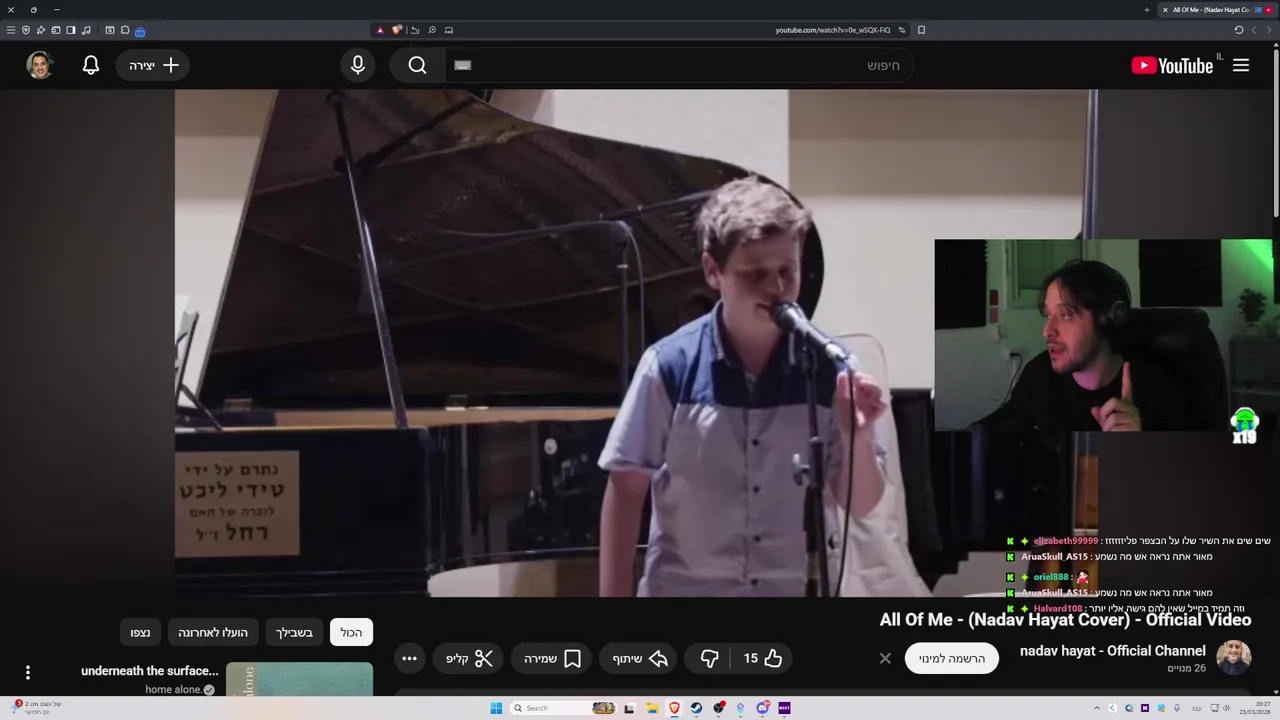Image resolution: width=1280 pixels, height=720 pixels.
Task: Open nadav hayat - Official Channel link
Action: pyautogui.click(x=1112, y=651)
